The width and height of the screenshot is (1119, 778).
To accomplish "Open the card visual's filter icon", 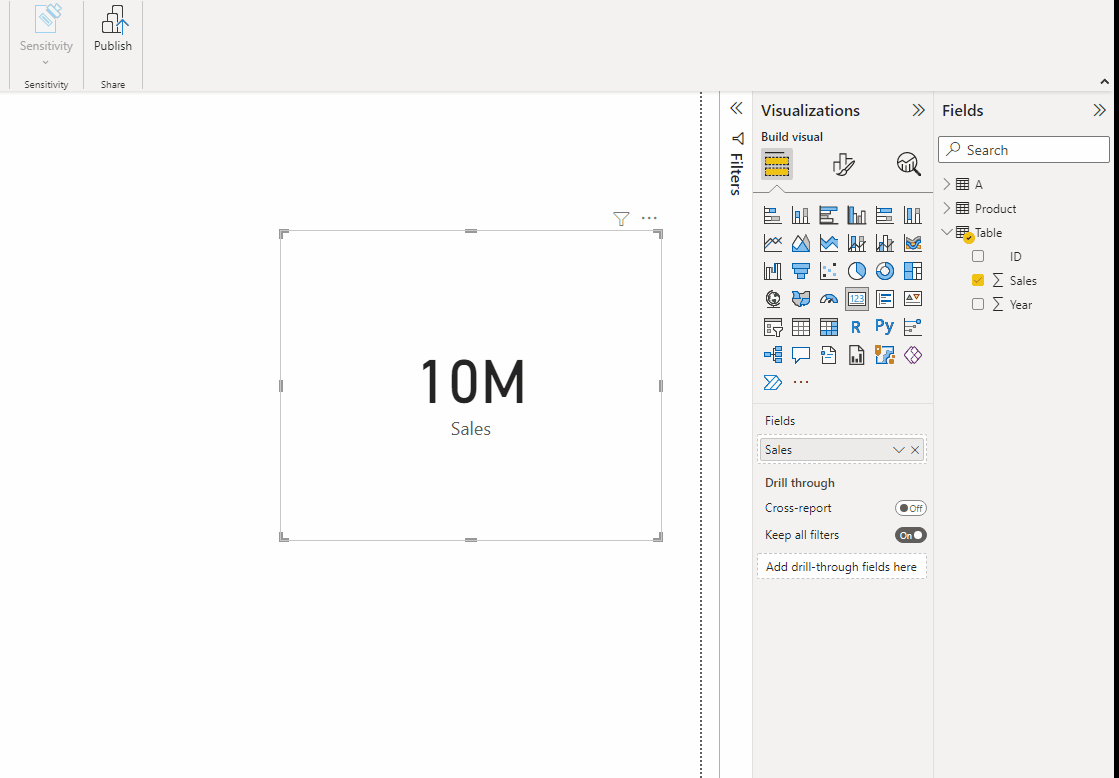I will (x=621, y=219).
